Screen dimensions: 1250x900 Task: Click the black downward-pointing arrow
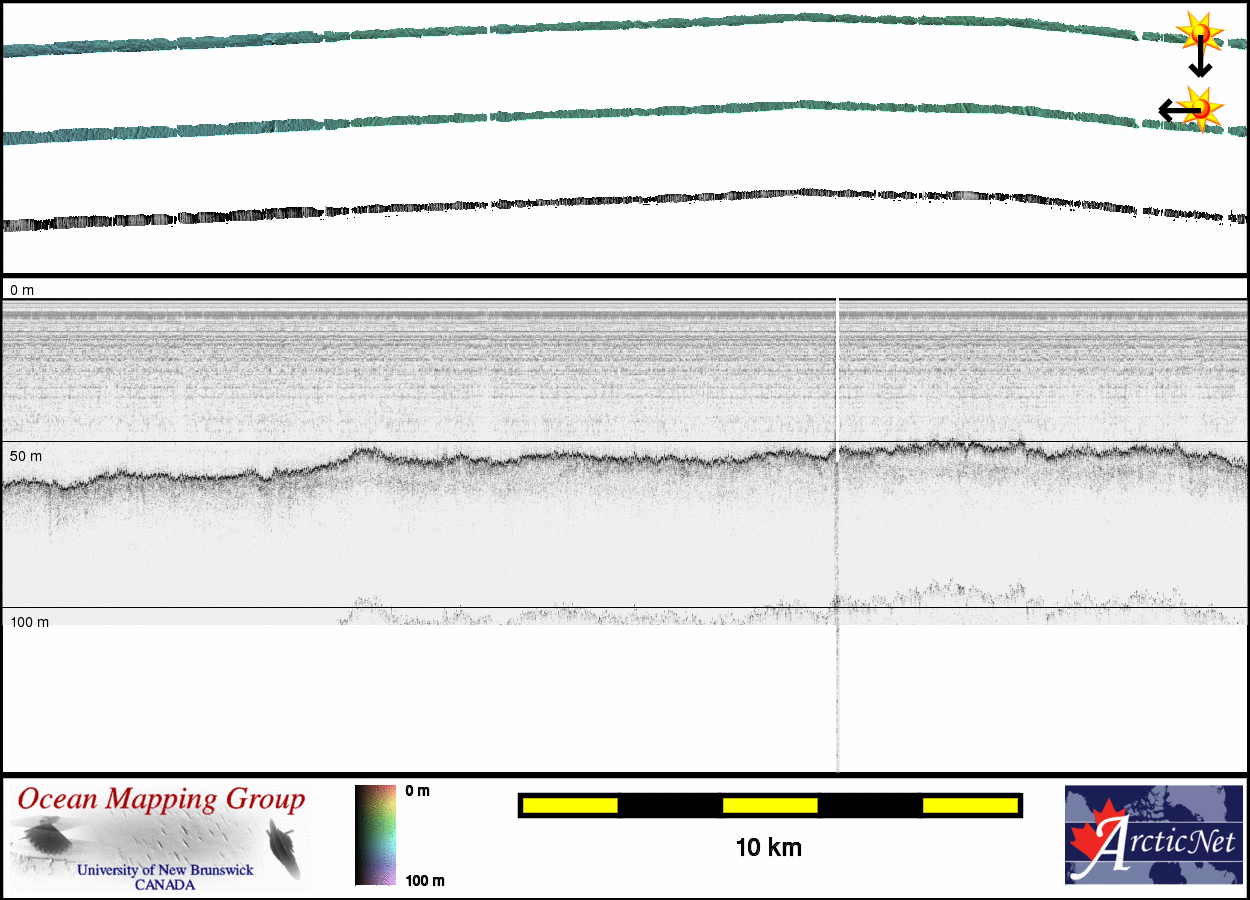click(x=1200, y=62)
